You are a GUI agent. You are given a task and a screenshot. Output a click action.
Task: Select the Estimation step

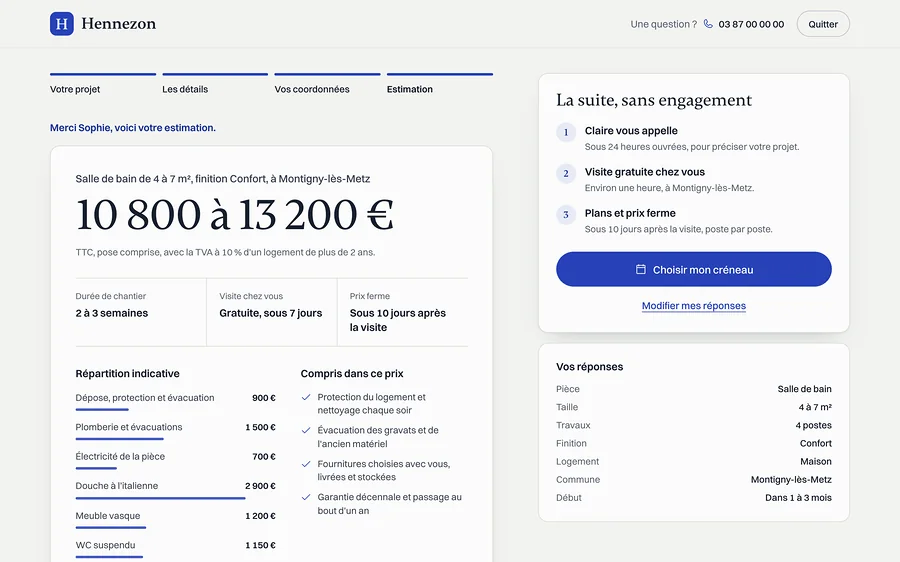(x=440, y=84)
